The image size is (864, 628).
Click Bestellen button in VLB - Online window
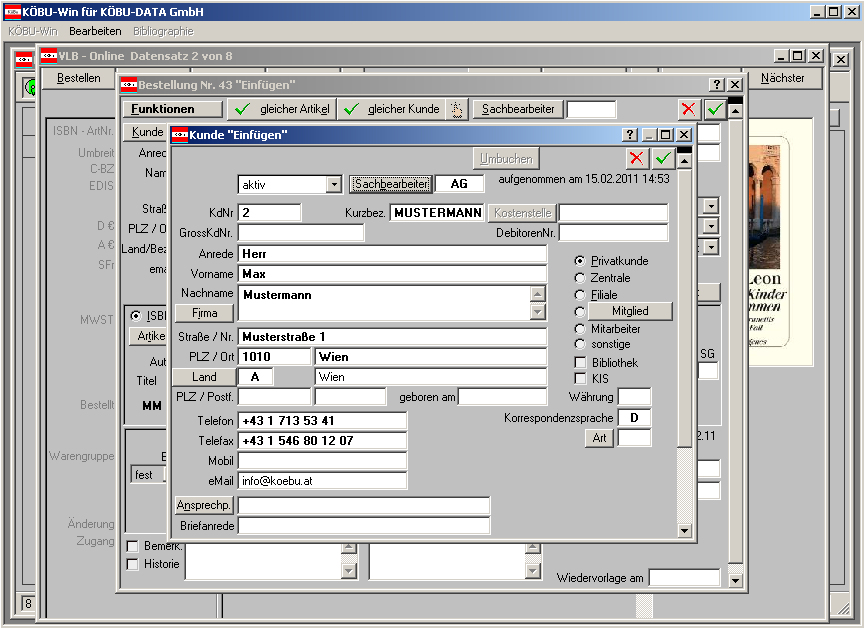[79, 78]
